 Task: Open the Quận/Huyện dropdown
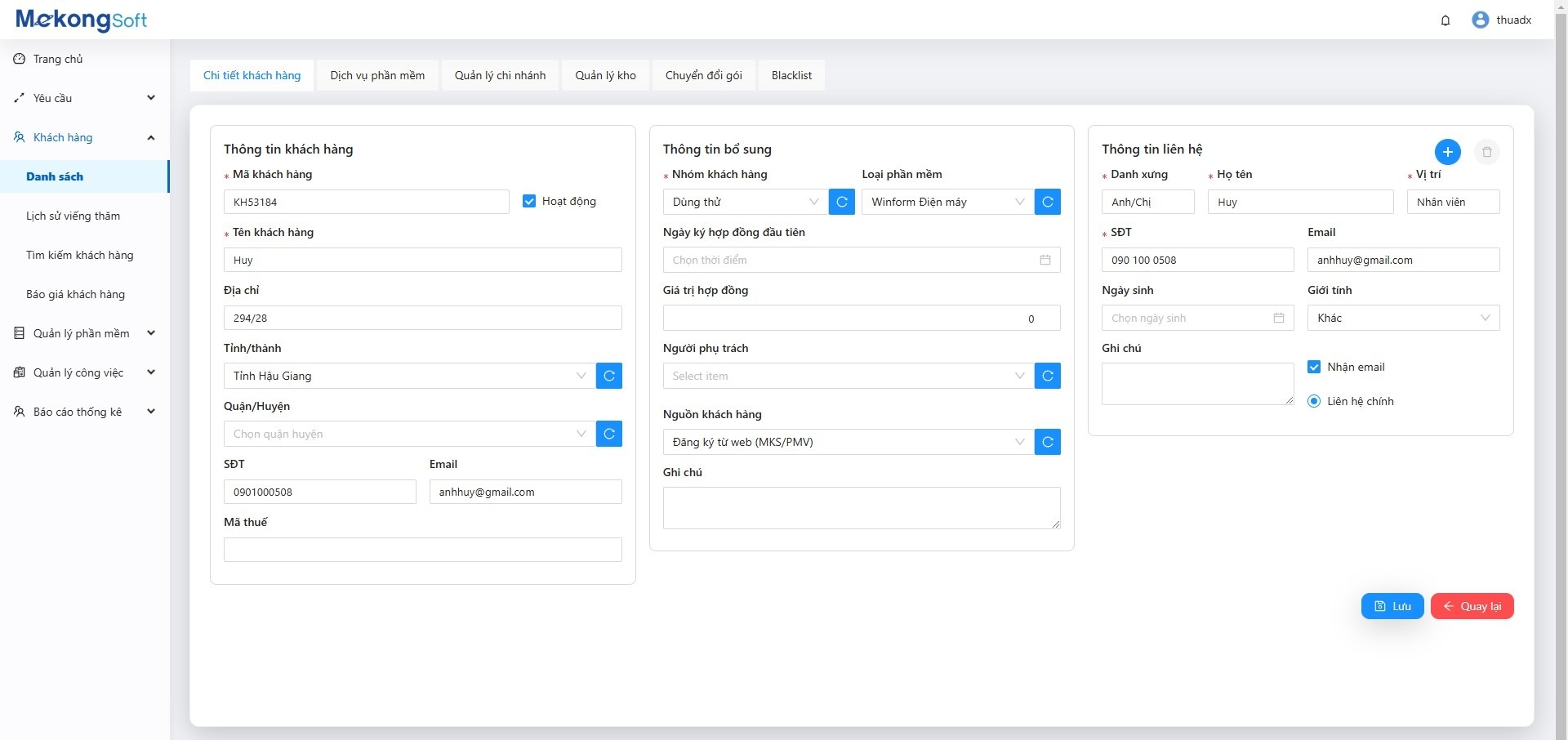coord(408,434)
